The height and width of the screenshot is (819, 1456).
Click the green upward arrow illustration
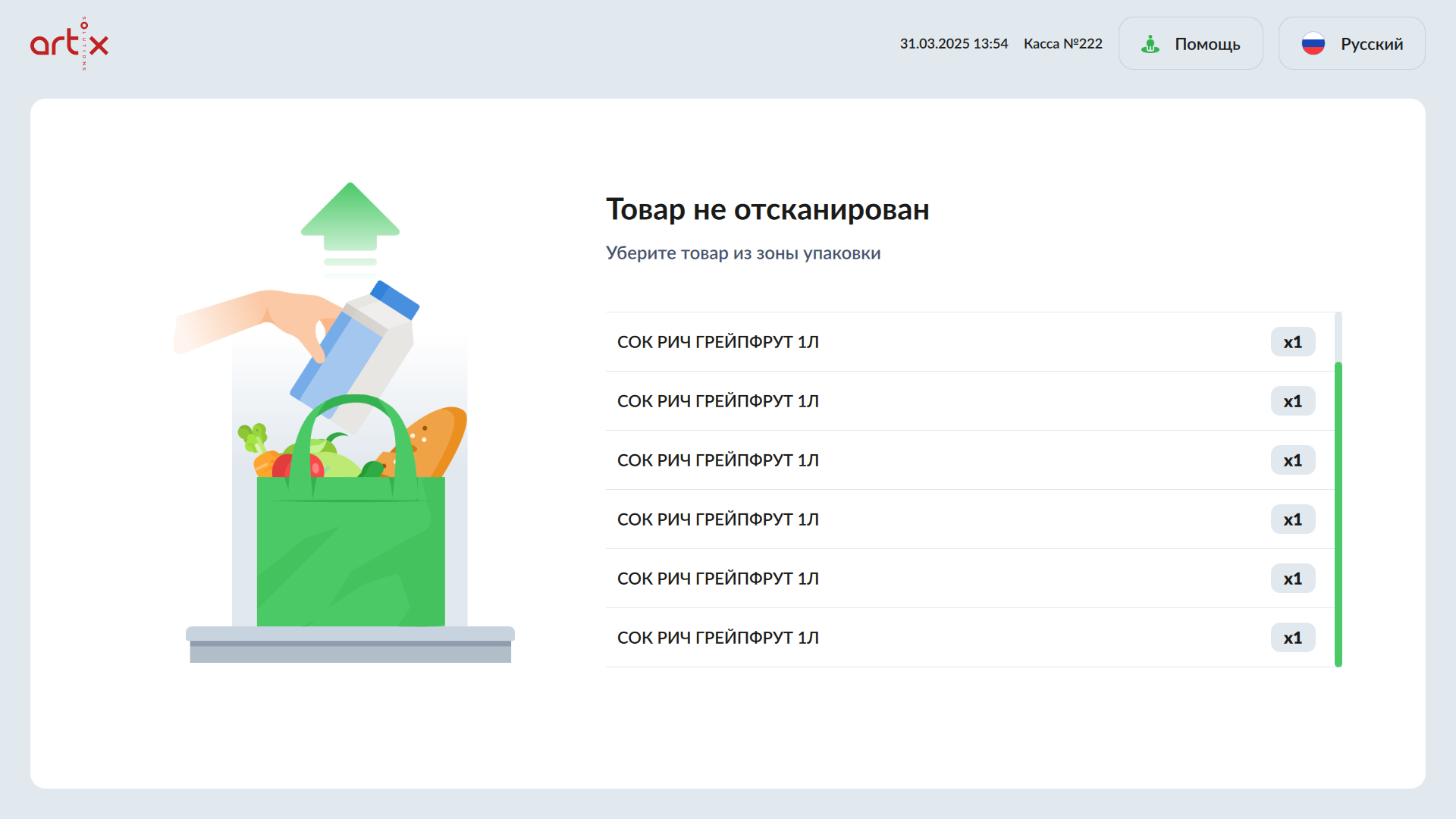[x=350, y=218]
